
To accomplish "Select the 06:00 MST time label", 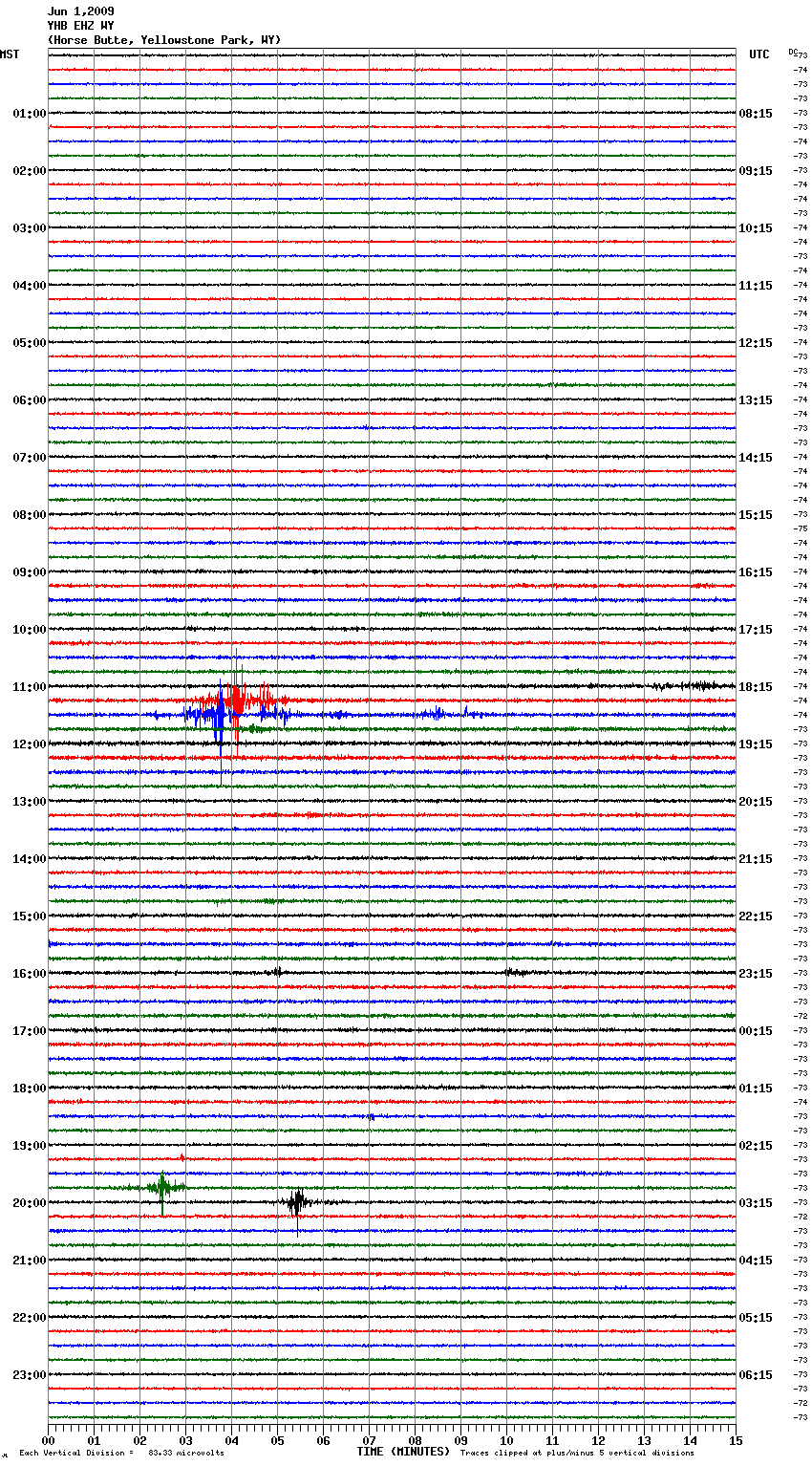I will (x=30, y=400).
